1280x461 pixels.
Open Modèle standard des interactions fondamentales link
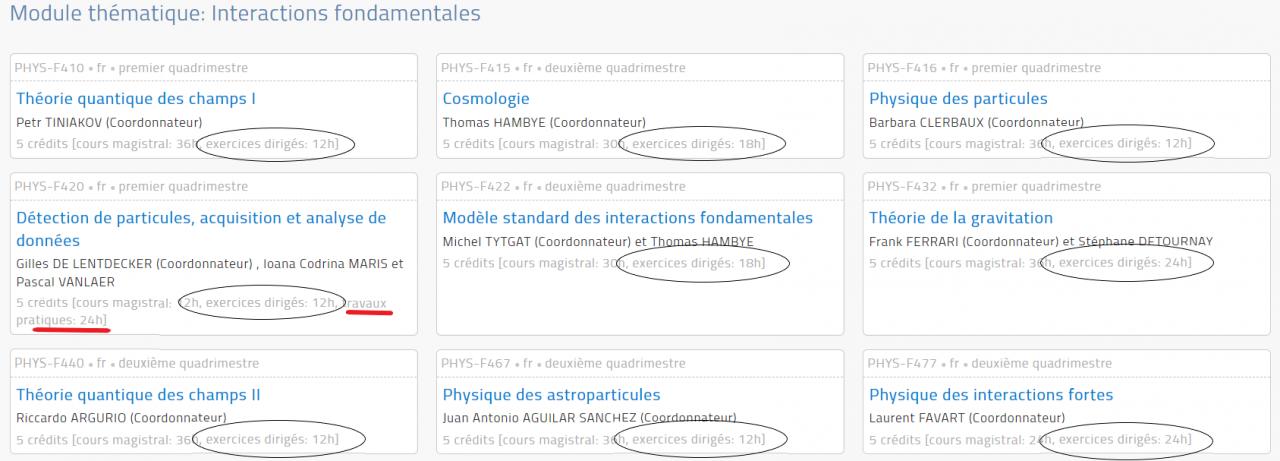[627, 218]
